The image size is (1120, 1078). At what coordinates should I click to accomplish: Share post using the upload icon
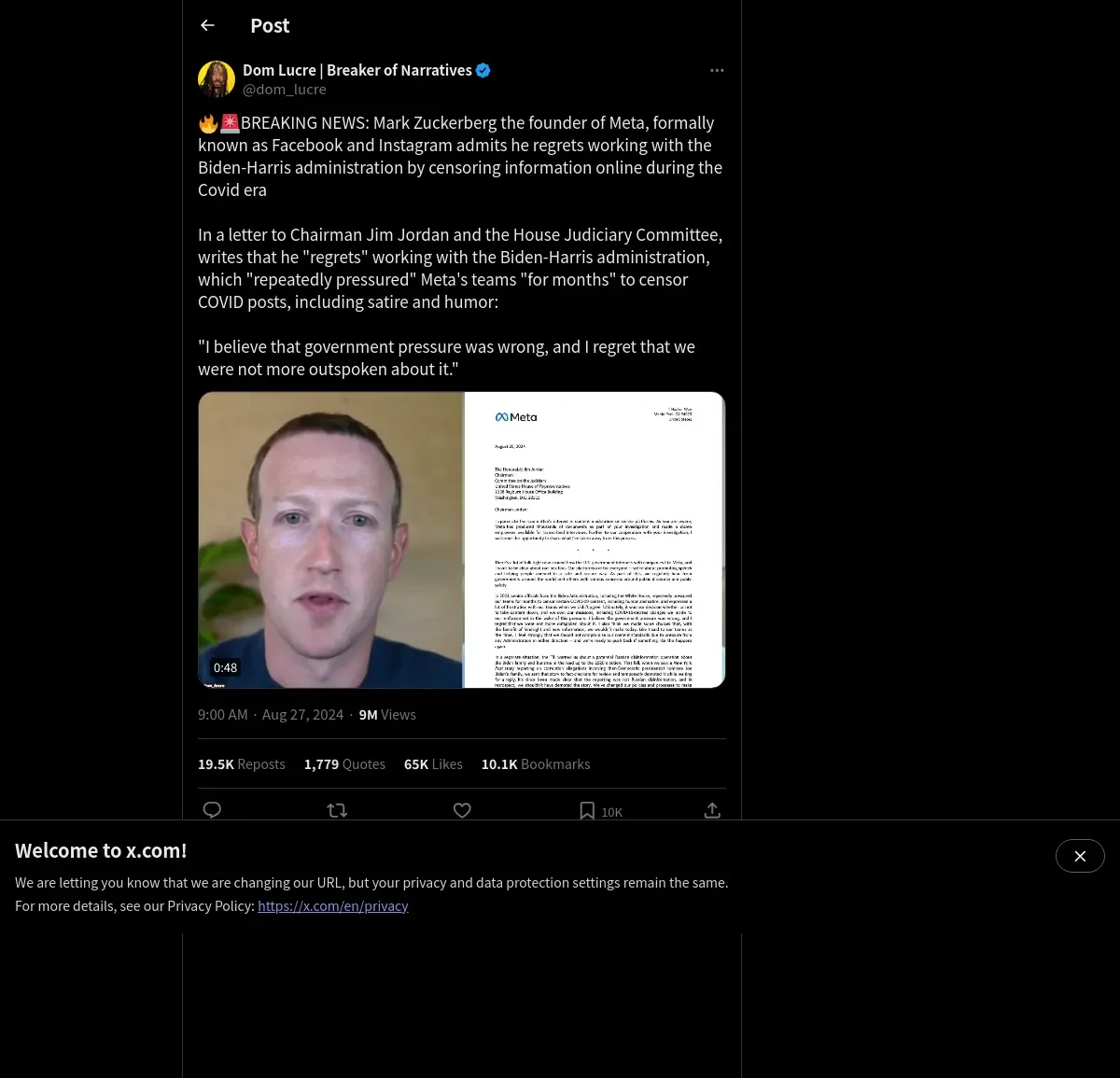pos(712,810)
